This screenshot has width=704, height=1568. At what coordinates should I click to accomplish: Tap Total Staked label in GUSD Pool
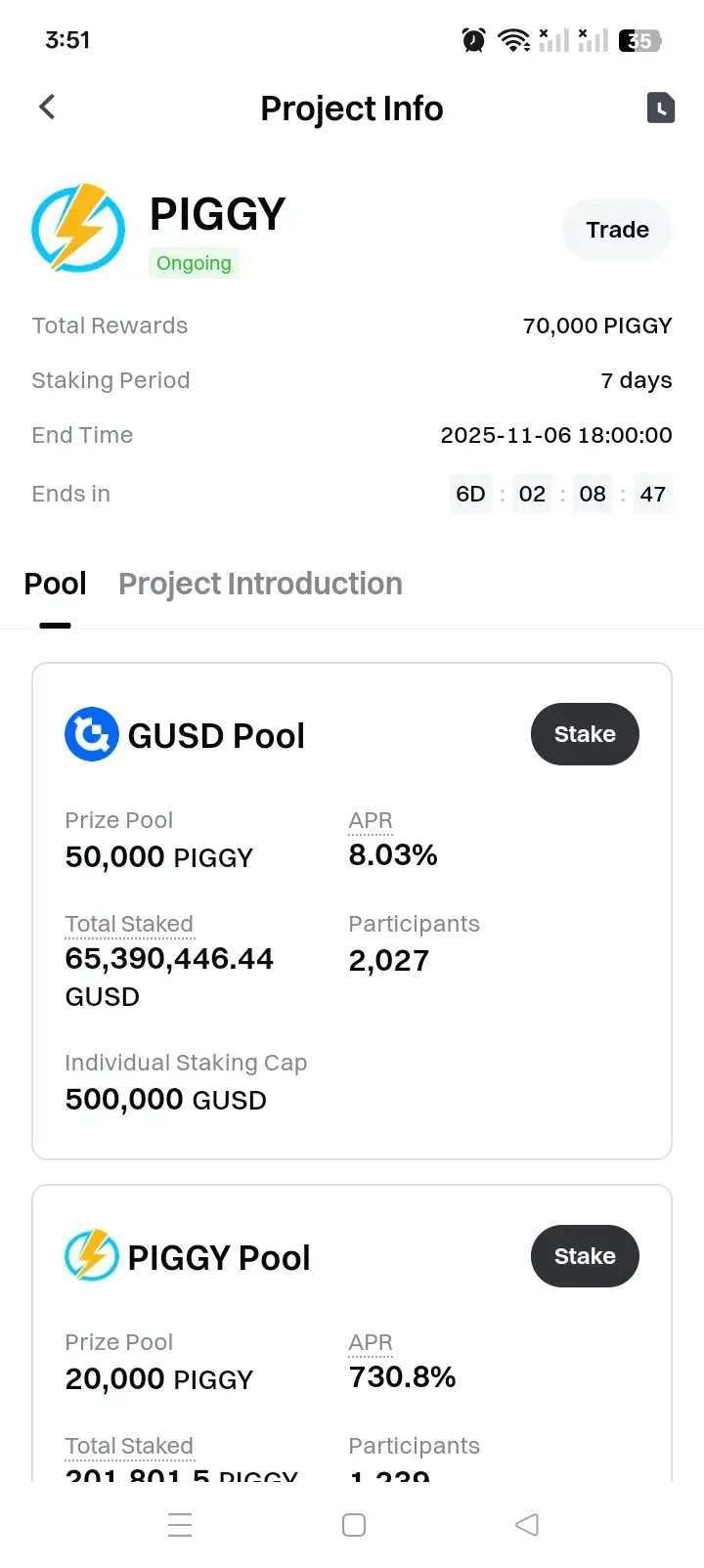point(129,924)
